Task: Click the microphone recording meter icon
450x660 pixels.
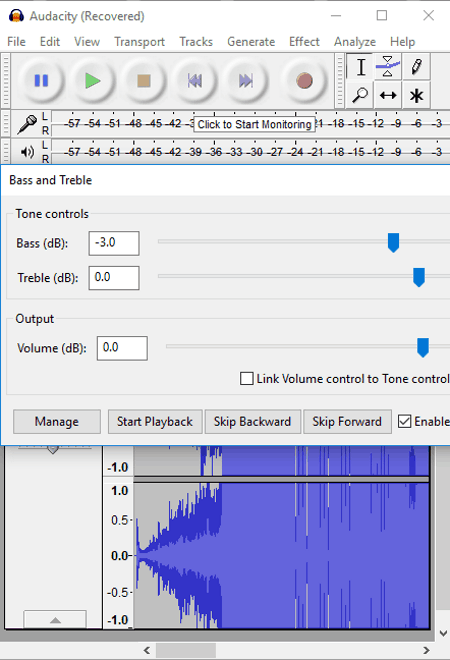Action: (x=27, y=124)
